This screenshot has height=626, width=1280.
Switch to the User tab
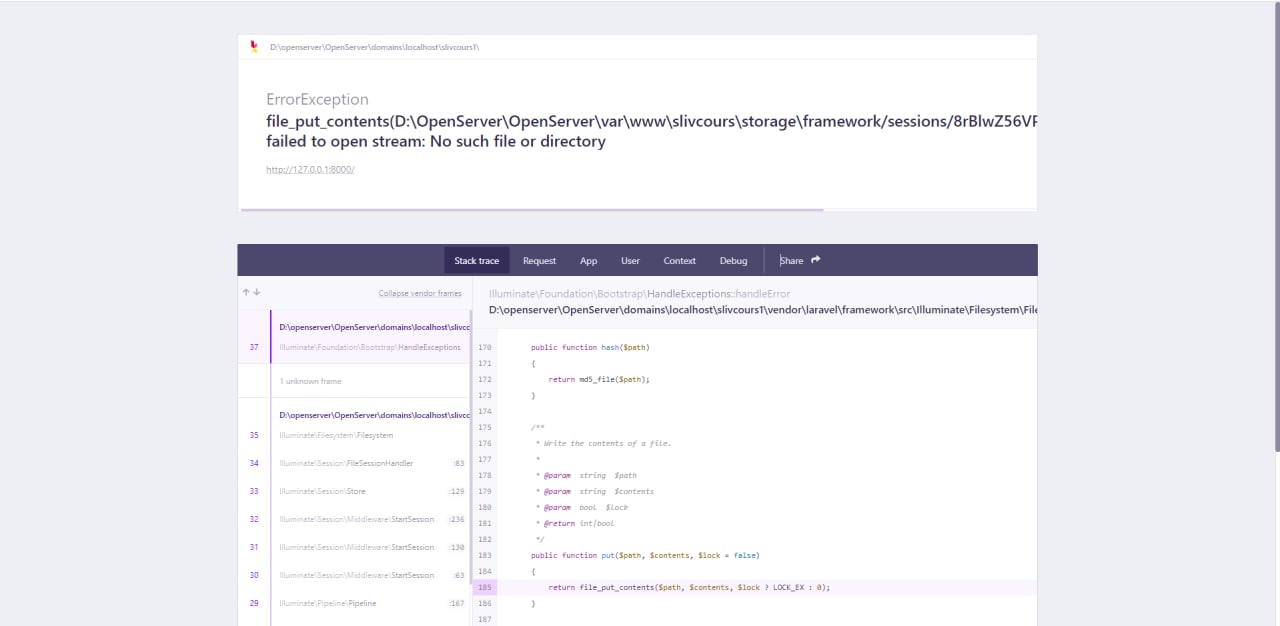630,260
